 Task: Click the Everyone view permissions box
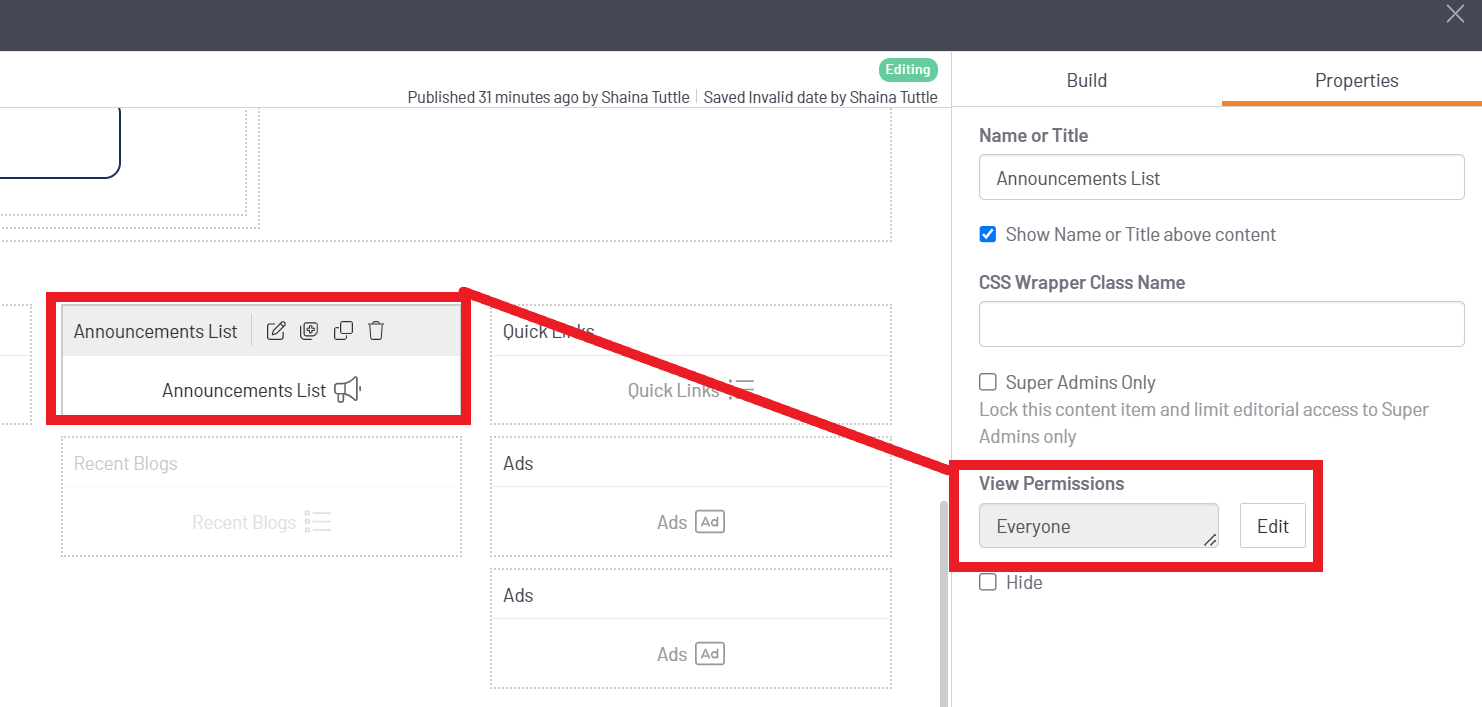click(1097, 526)
